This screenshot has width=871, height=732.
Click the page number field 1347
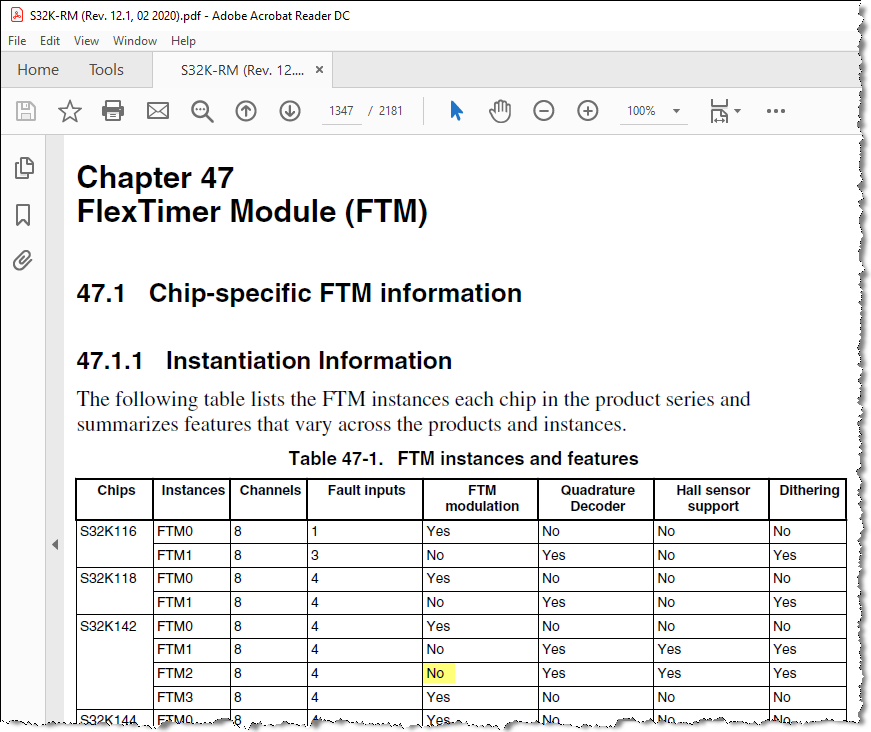tap(341, 111)
